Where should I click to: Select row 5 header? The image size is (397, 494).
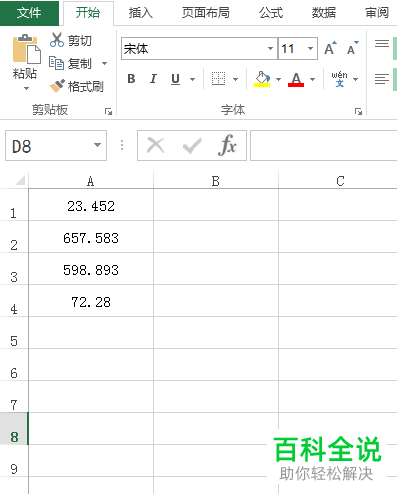[14, 333]
